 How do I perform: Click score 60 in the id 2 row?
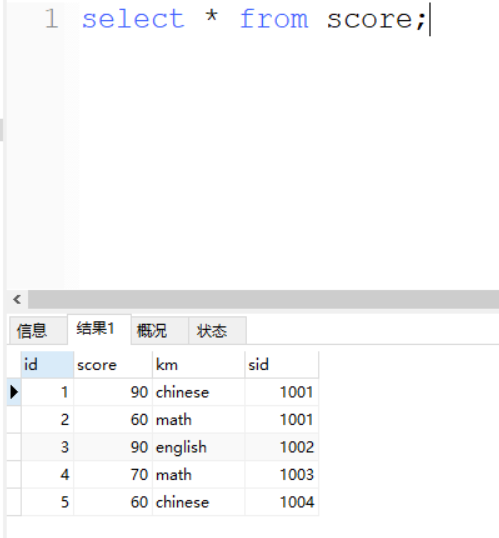click(113, 420)
